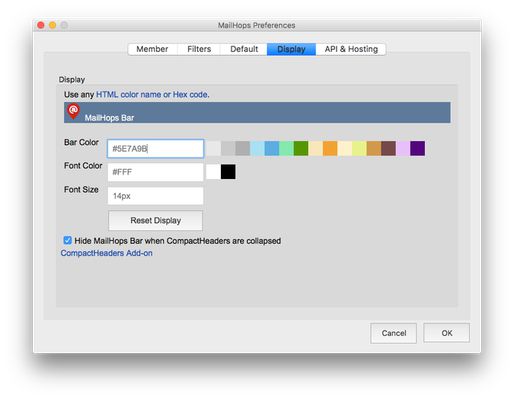Viewport: 514px width, 400px height.
Task: Set font color with black swatch
Action: point(228,172)
